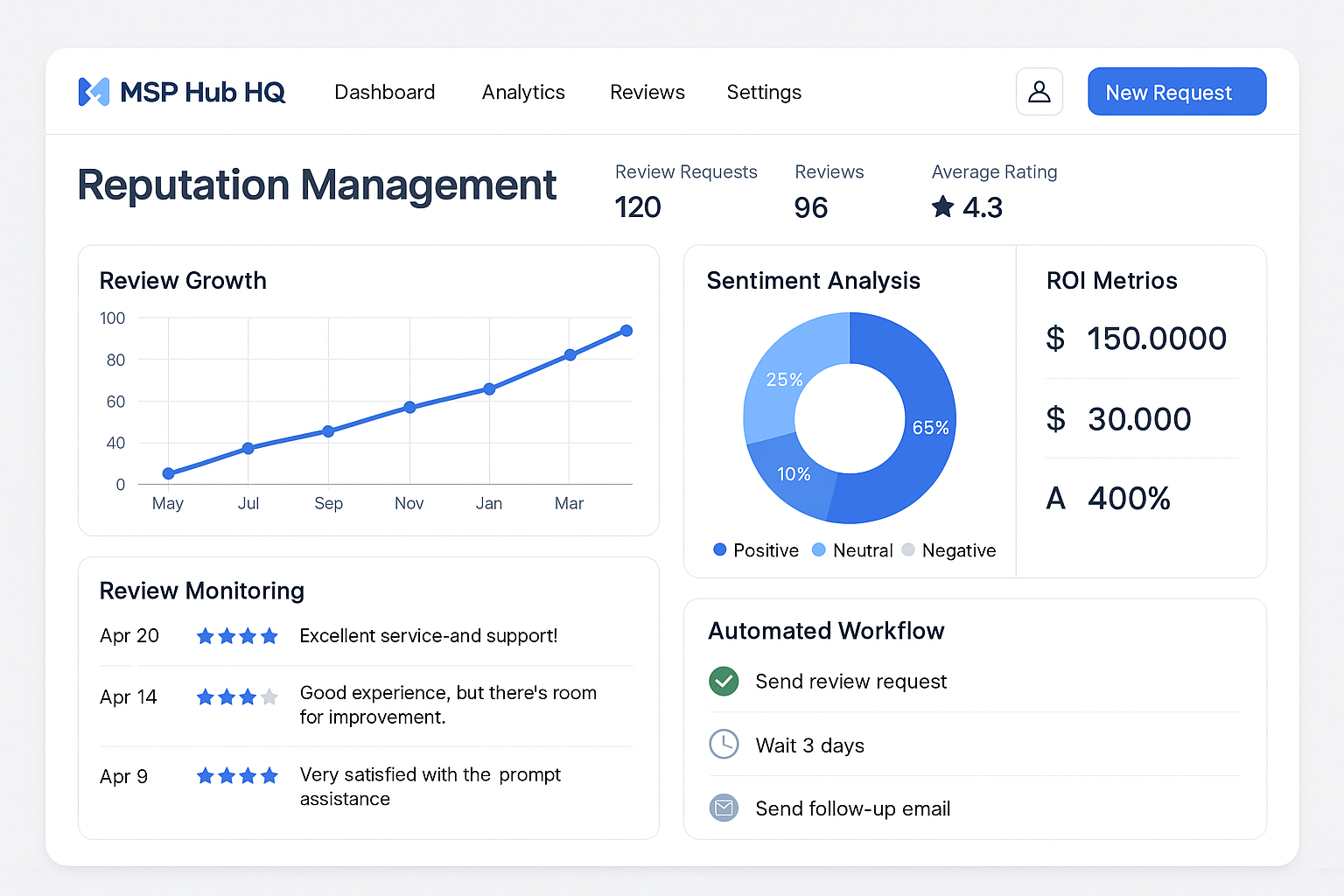
Task: Click the Reputation Management page title
Action: point(317,185)
